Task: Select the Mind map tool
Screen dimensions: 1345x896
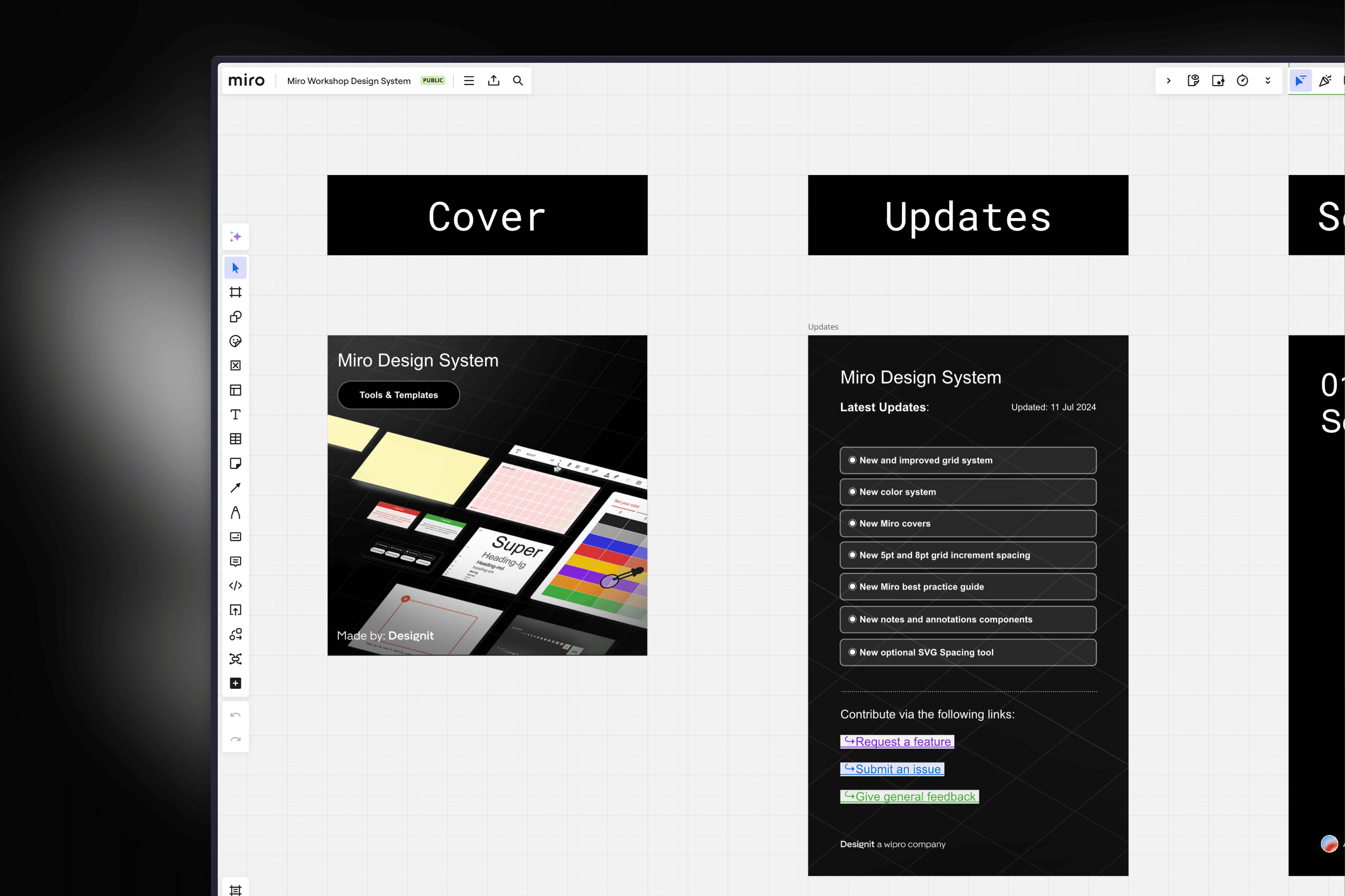Action: 235,659
